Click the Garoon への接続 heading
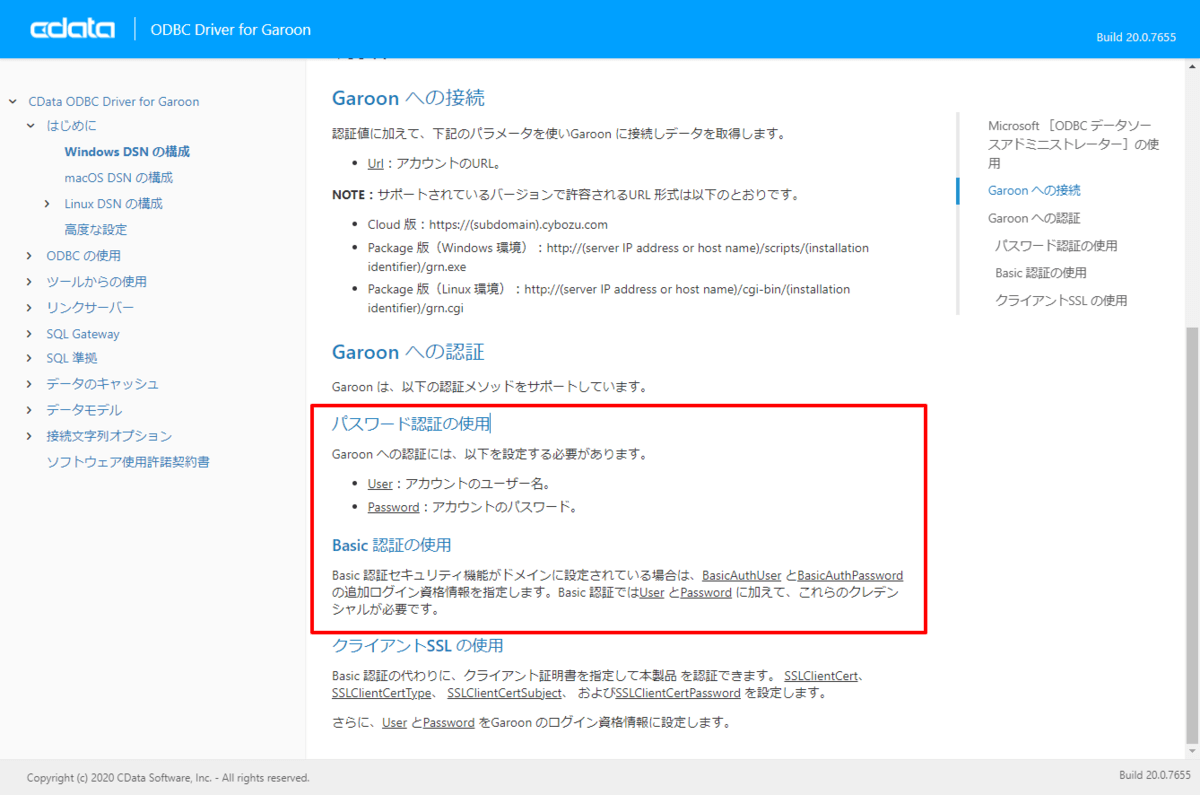The height and width of the screenshot is (795, 1200). [x=408, y=98]
